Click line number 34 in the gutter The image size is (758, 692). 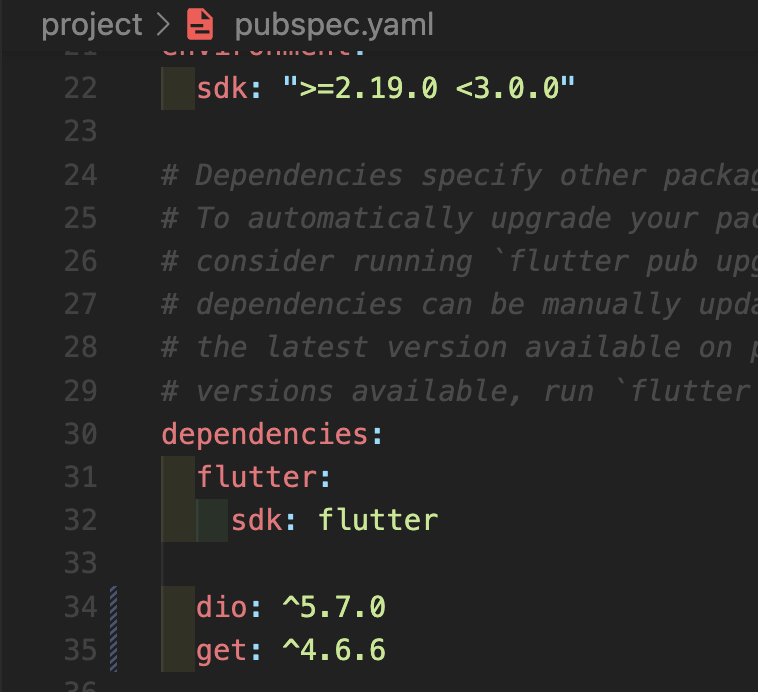click(80, 607)
